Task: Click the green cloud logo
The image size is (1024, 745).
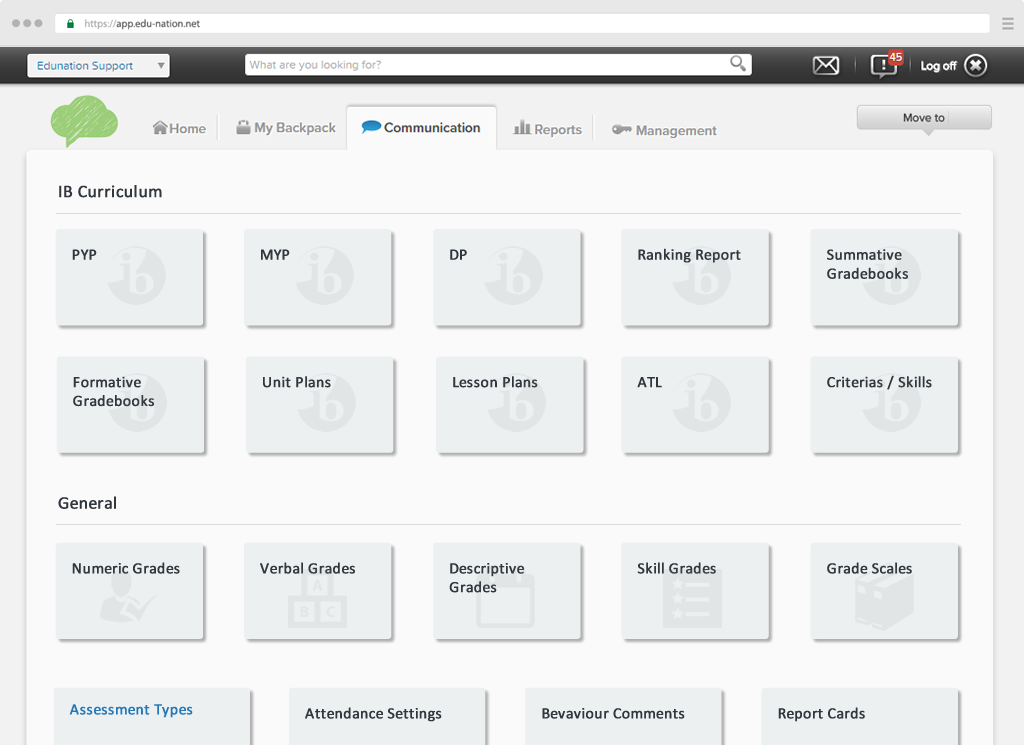Action: [84, 121]
